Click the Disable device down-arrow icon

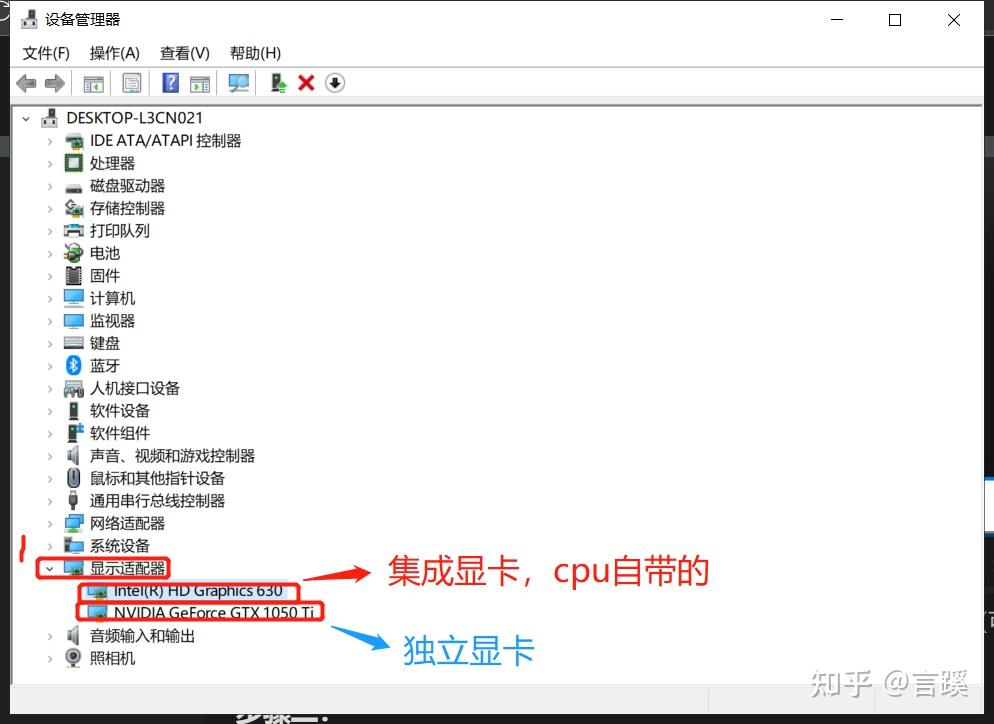(x=334, y=83)
